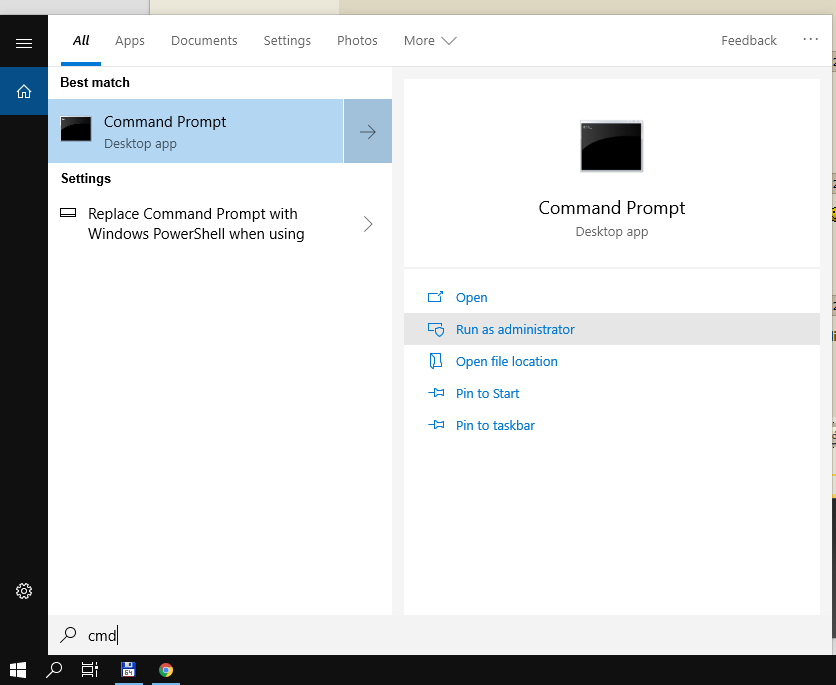The image size is (836, 685).
Task: Switch to the Apps tab
Action: tap(130, 41)
